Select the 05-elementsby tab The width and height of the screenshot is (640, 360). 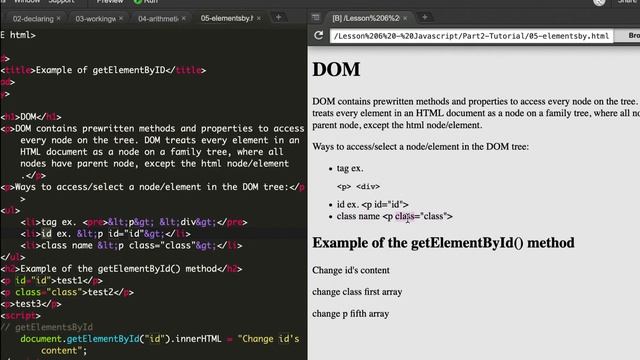tap(227, 18)
